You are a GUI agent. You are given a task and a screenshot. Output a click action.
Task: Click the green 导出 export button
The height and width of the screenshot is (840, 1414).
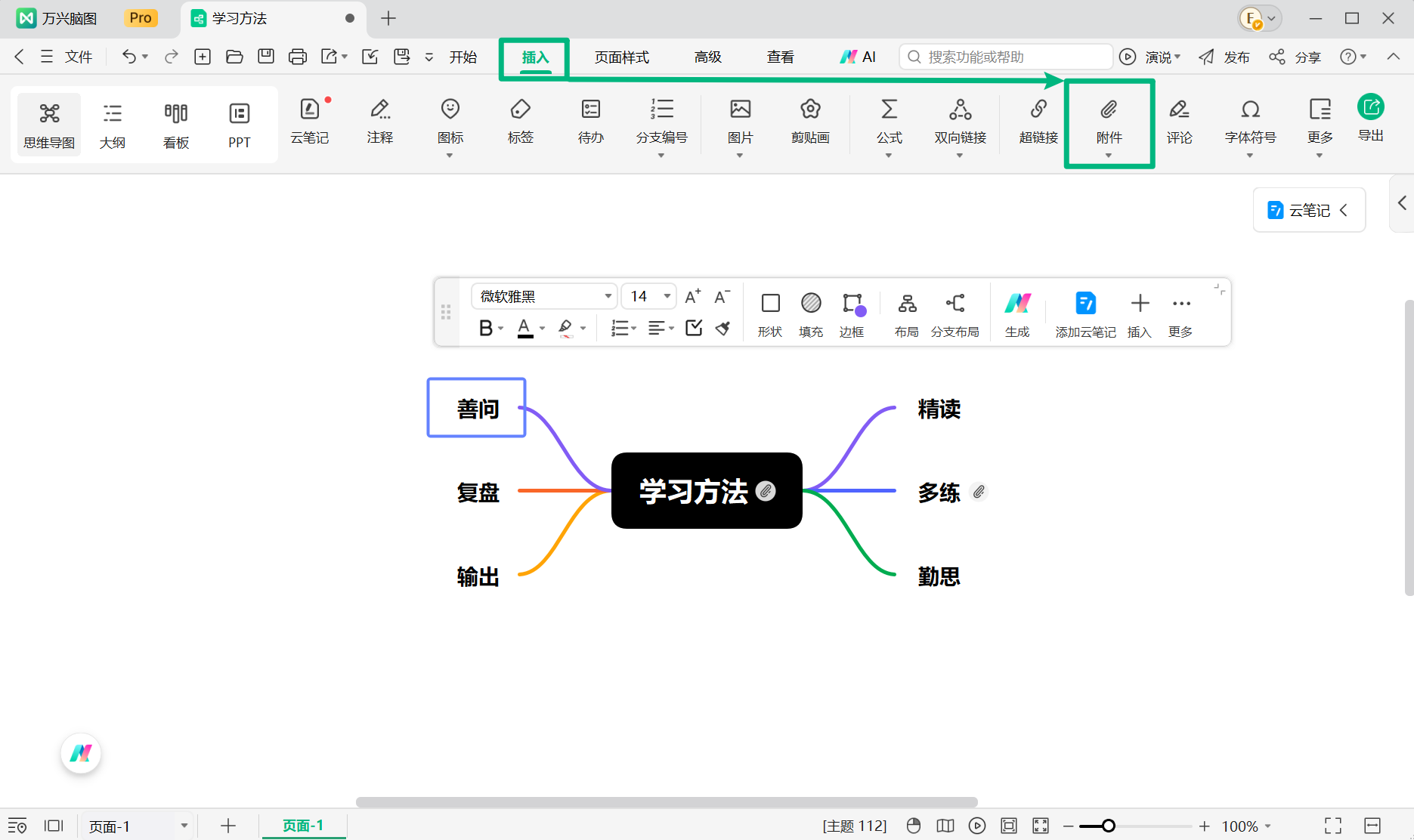[x=1371, y=118]
